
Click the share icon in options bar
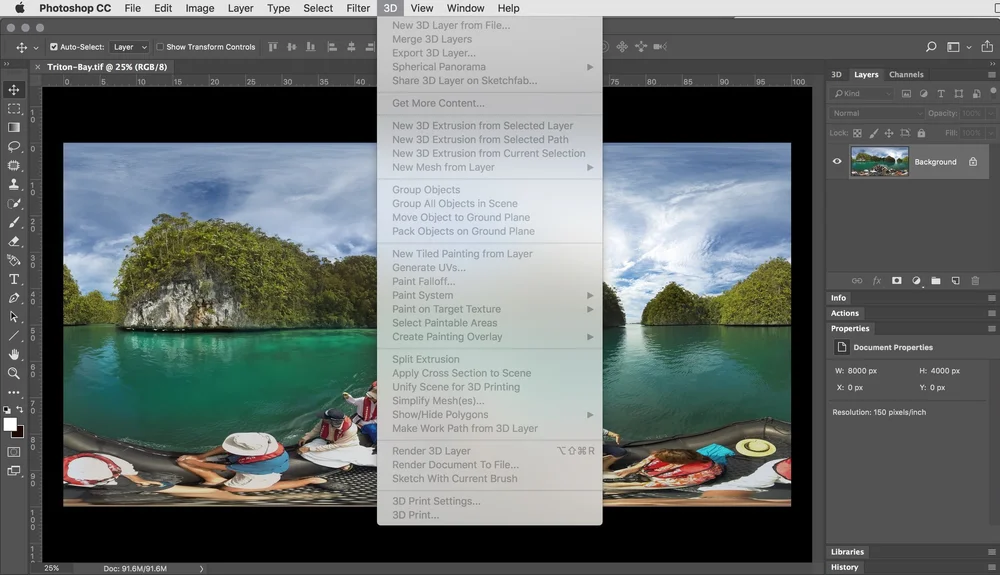click(x=987, y=47)
